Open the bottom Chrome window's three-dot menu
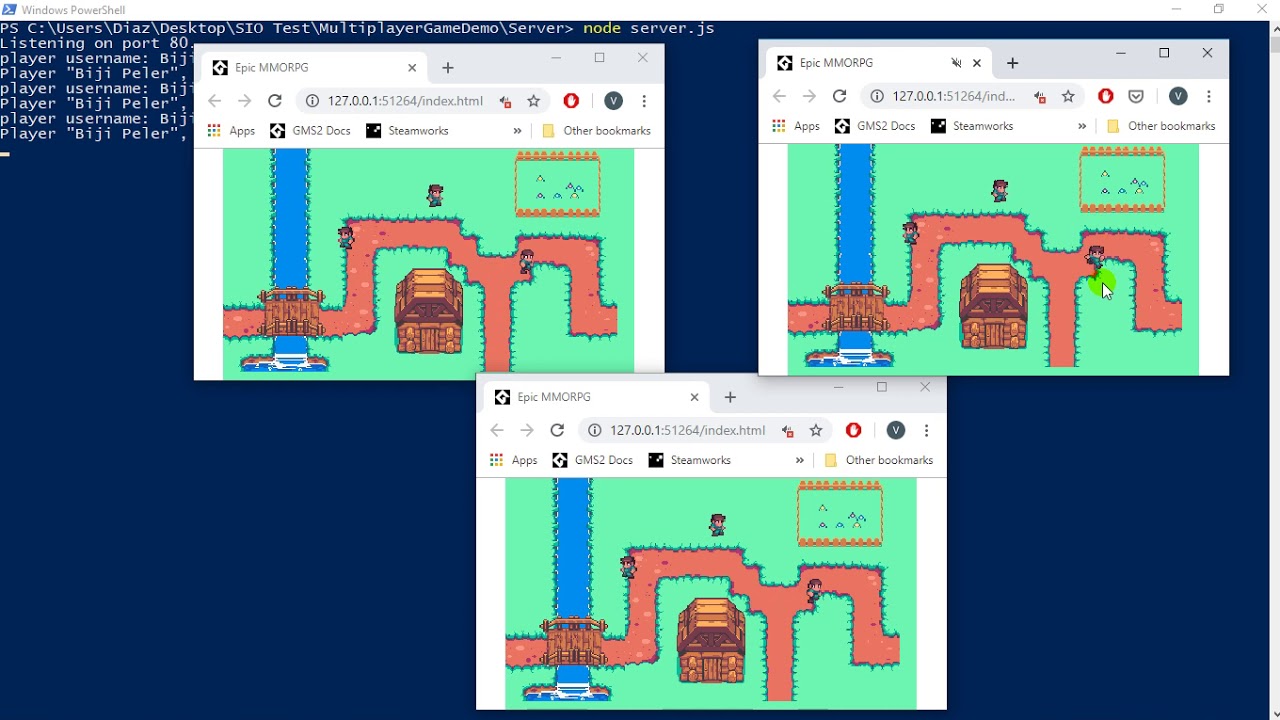Viewport: 1280px width, 720px height. 927,430
